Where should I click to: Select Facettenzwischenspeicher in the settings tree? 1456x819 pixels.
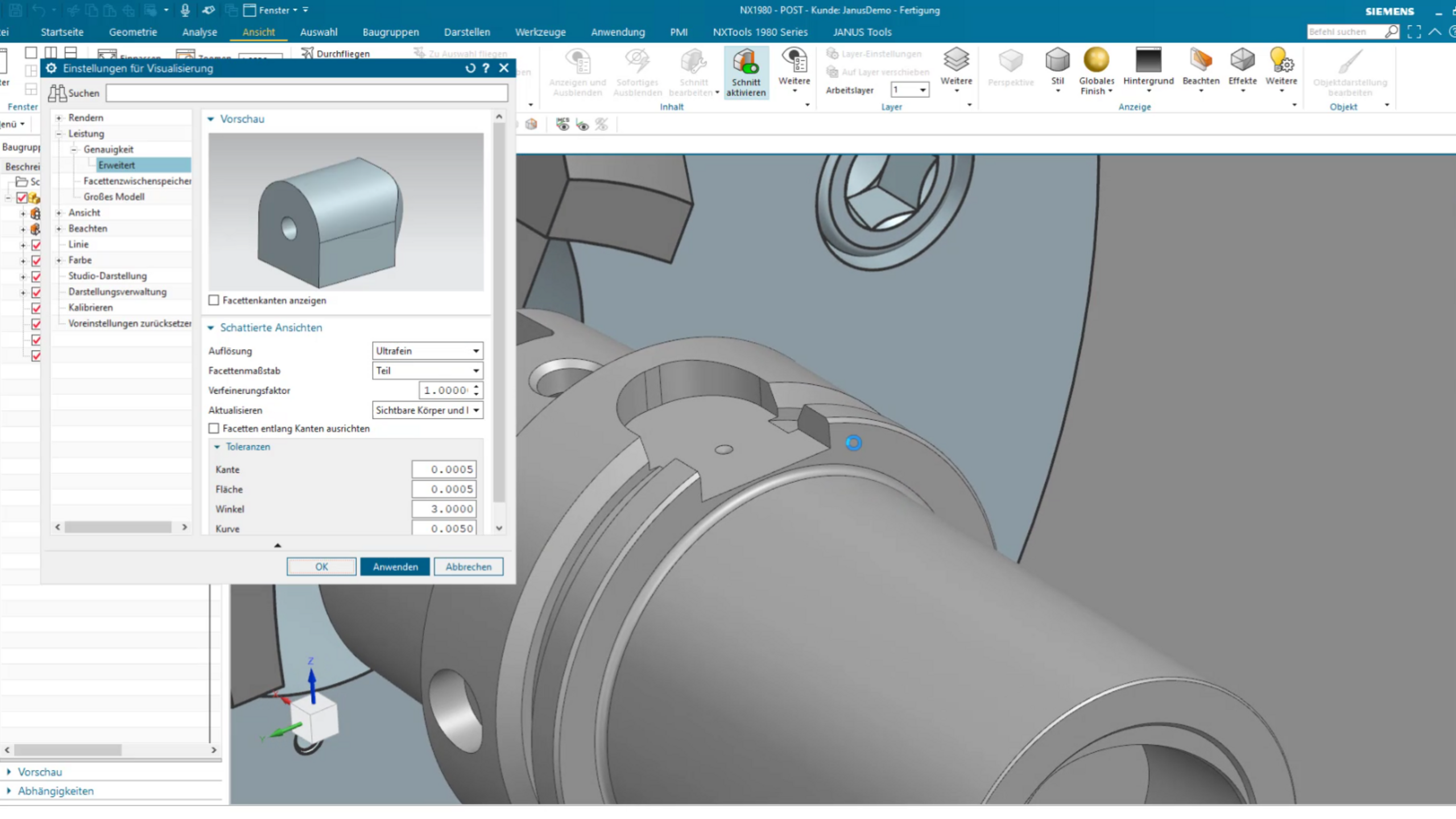pos(137,181)
